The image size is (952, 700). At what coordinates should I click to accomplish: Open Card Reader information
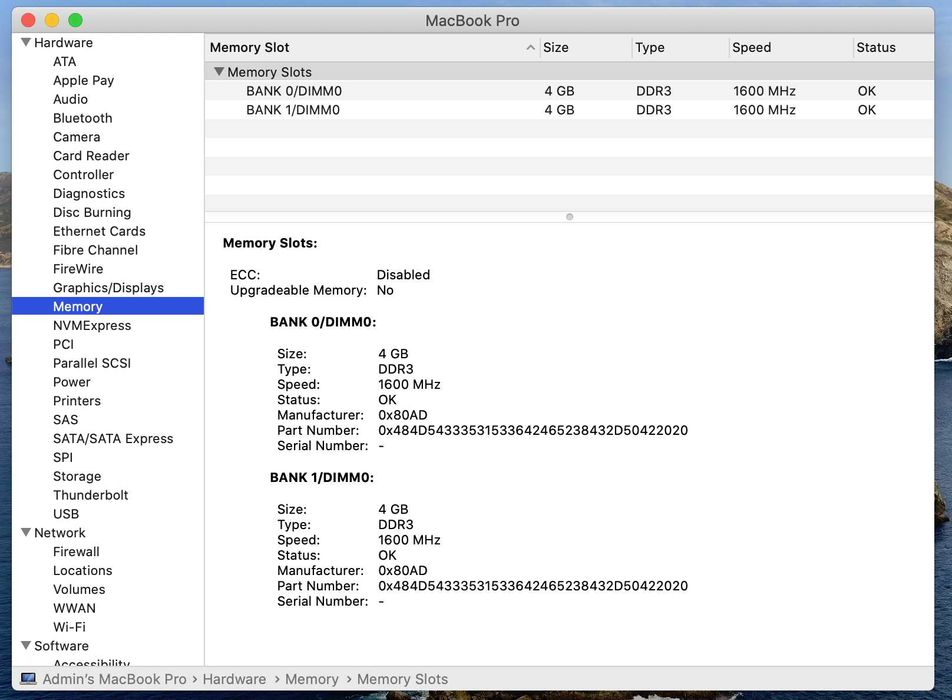pos(91,155)
